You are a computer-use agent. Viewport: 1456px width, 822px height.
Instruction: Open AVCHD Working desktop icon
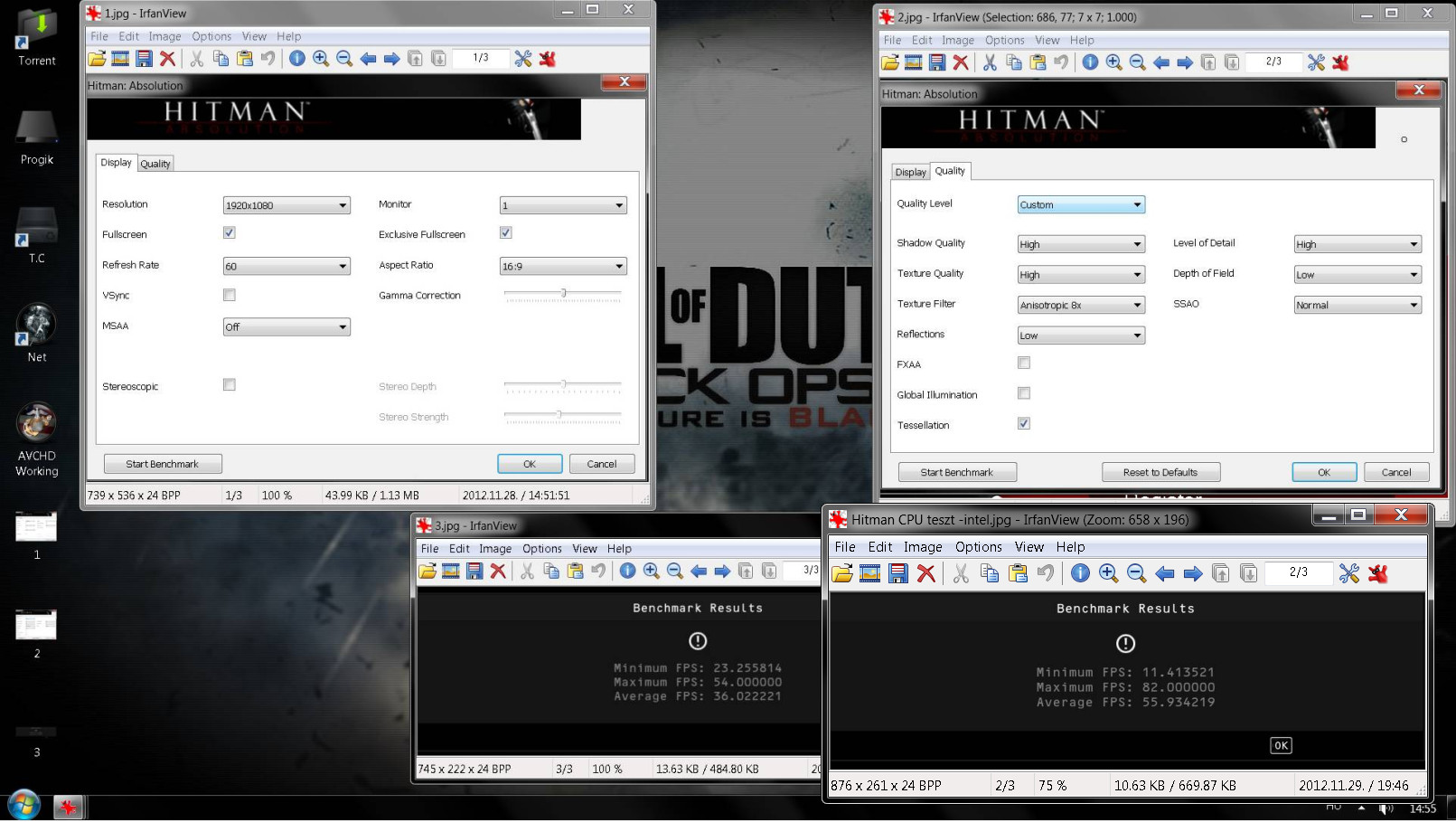tap(37, 439)
